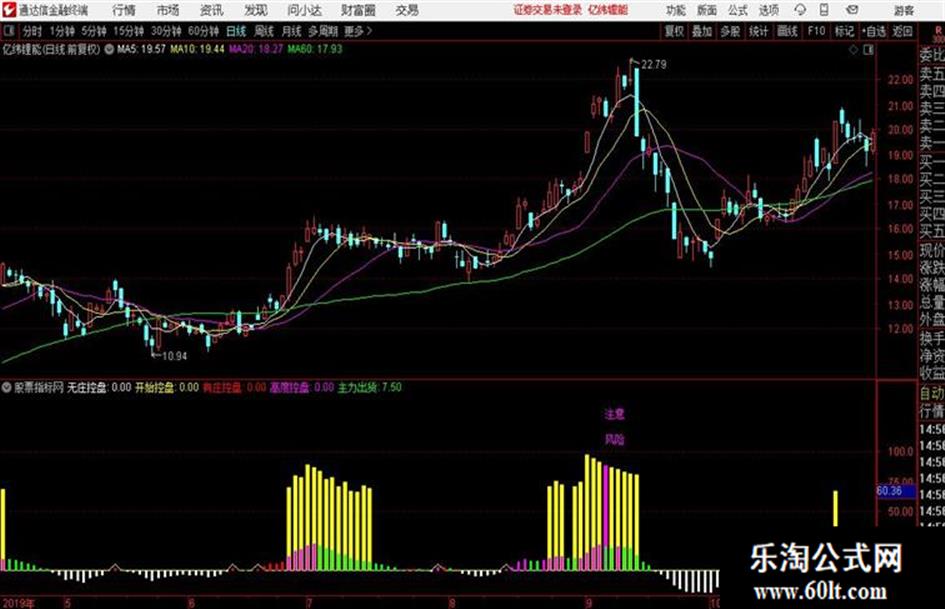
Task: Switch to the 分时 chart period
Action: [33, 31]
